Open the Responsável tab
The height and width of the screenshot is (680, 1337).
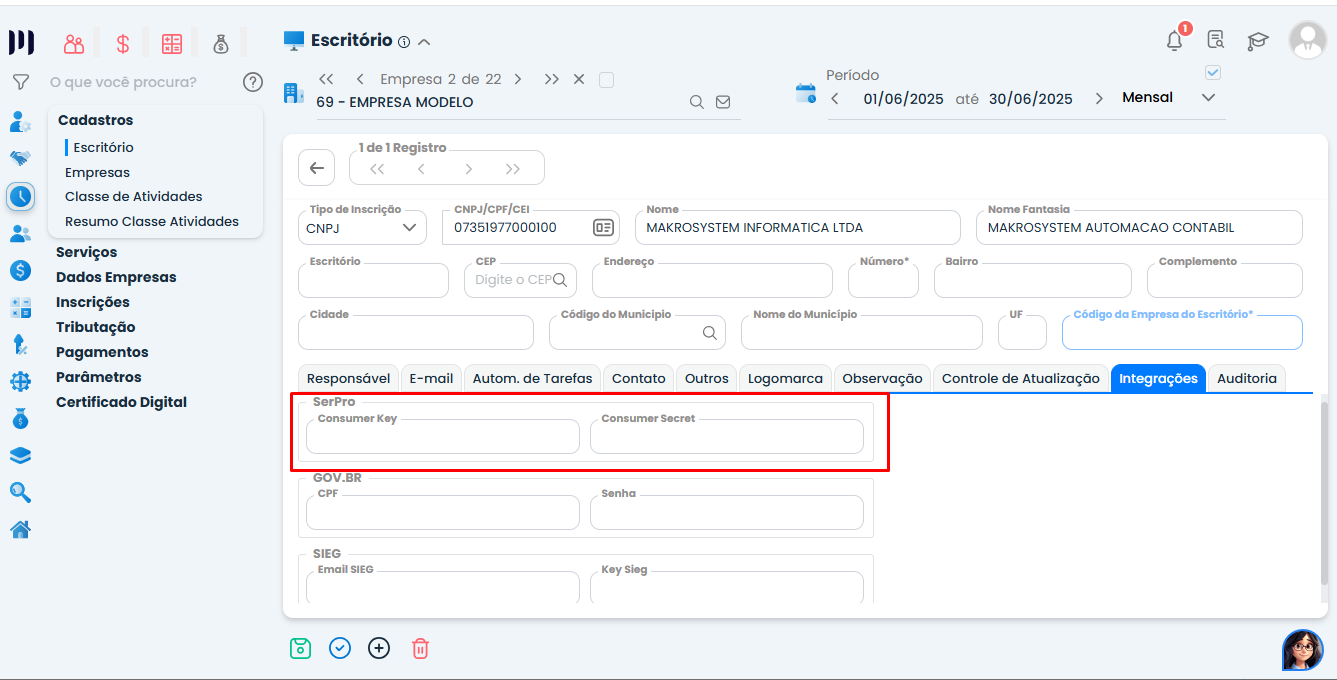pos(348,378)
